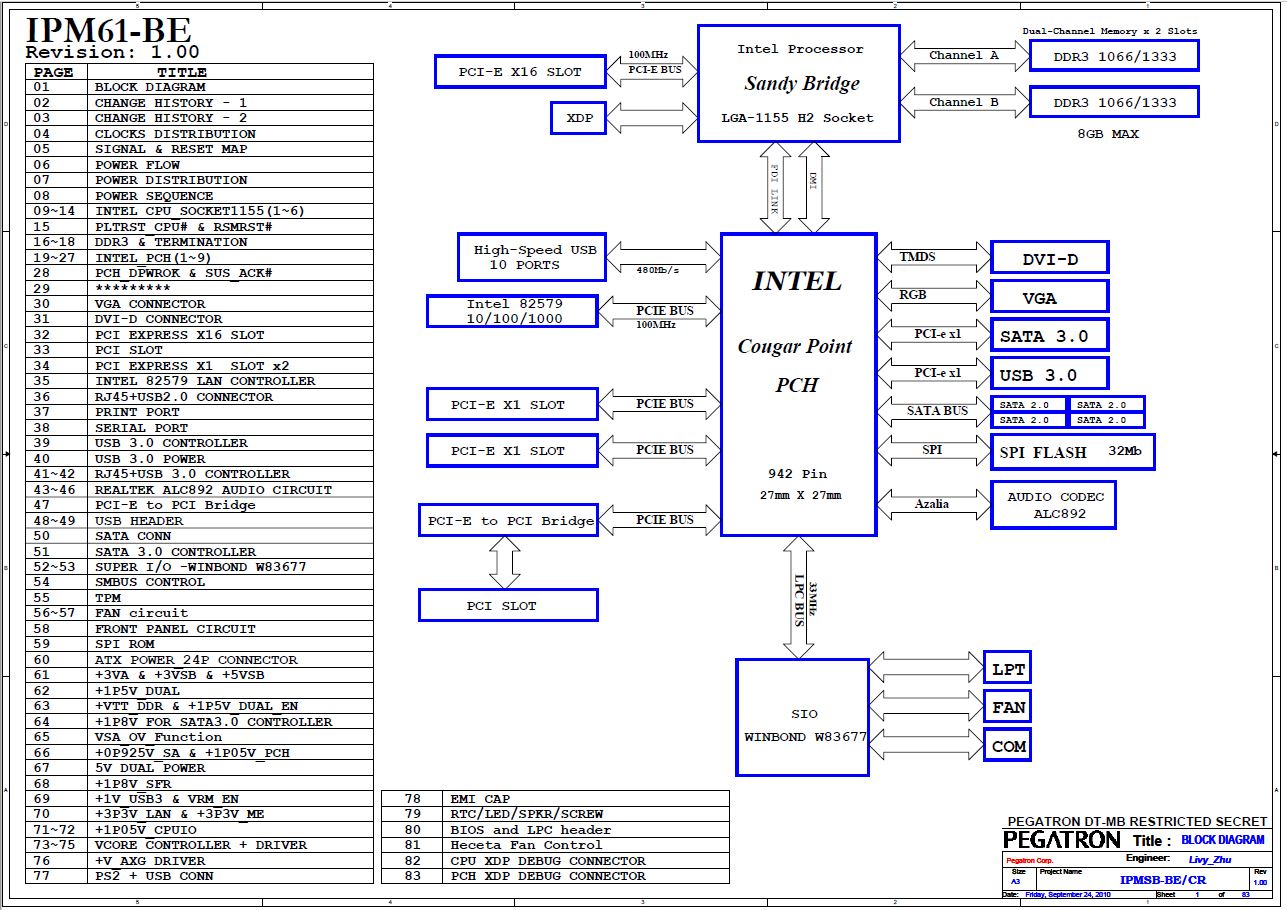Image resolution: width=1287 pixels, height=910 pixels.
Task: Click the POWER FLOW row
Action: click(199, 165)
